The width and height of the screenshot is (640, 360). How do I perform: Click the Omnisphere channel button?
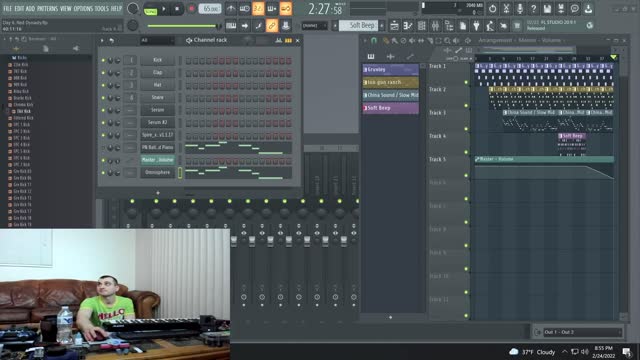[x=158, y=173]
